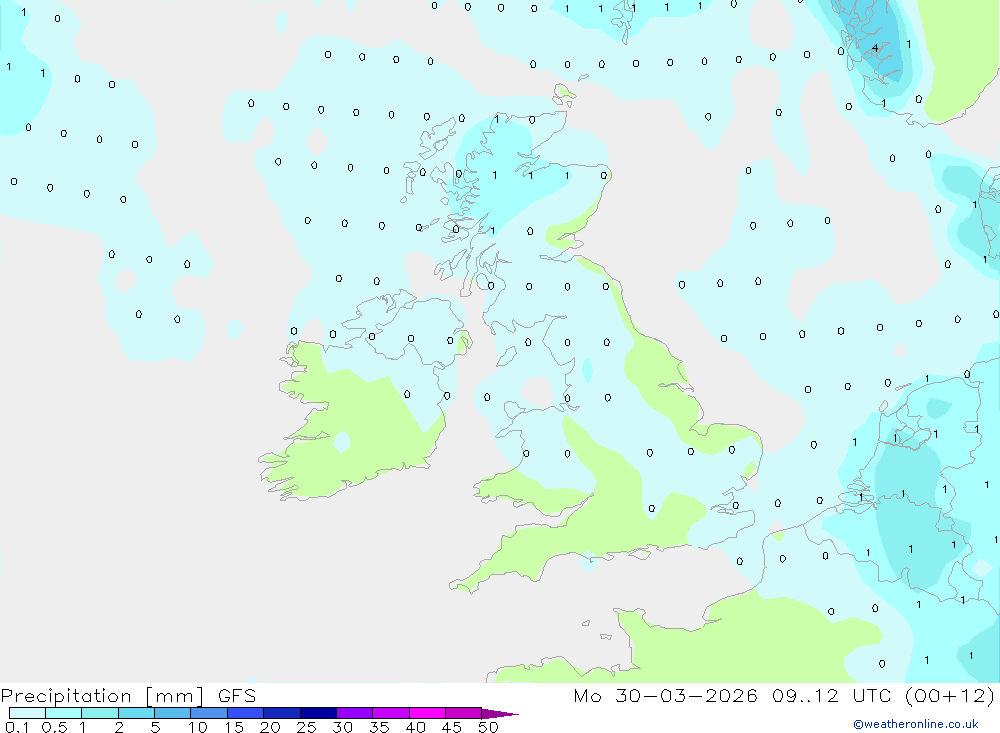Viewport: 1000px width, 733px height.
Task: Select the 40–45 mm magenta legend swatch
Action: tap(427, 713)
